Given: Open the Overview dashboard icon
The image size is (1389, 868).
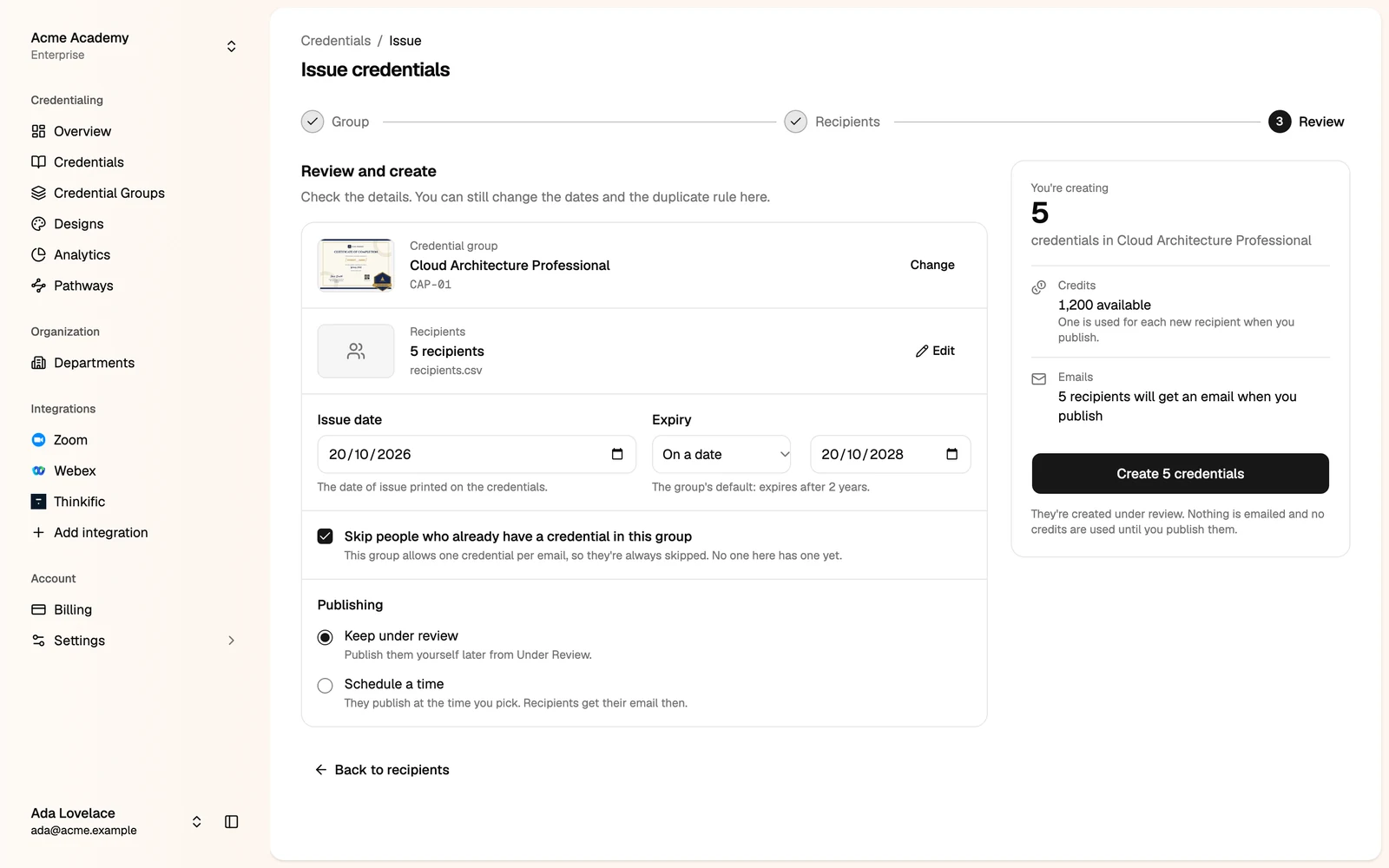Looking at the screenshot, I should (38, 131).
